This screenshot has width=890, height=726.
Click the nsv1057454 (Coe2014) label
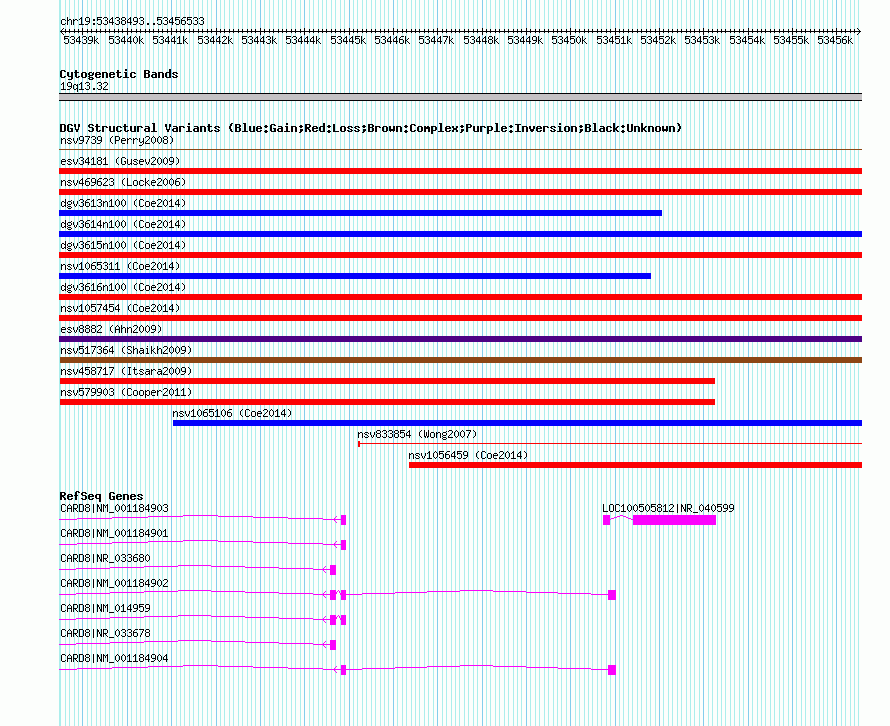click(120, 308)
